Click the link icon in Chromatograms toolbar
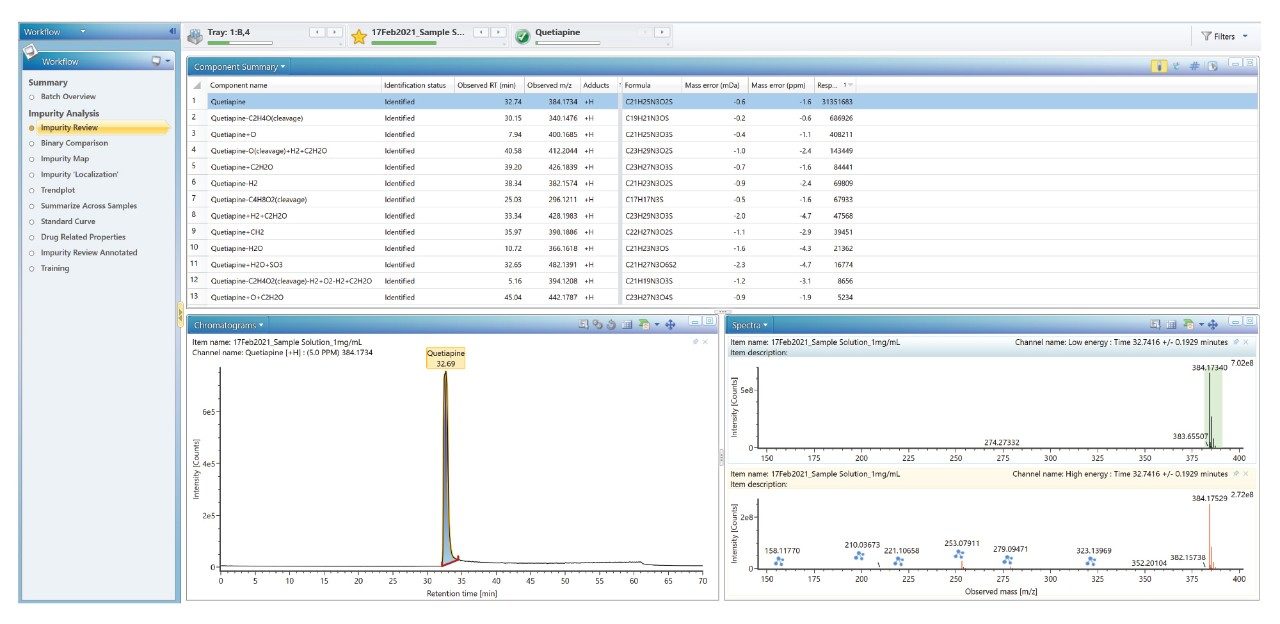 597,325
